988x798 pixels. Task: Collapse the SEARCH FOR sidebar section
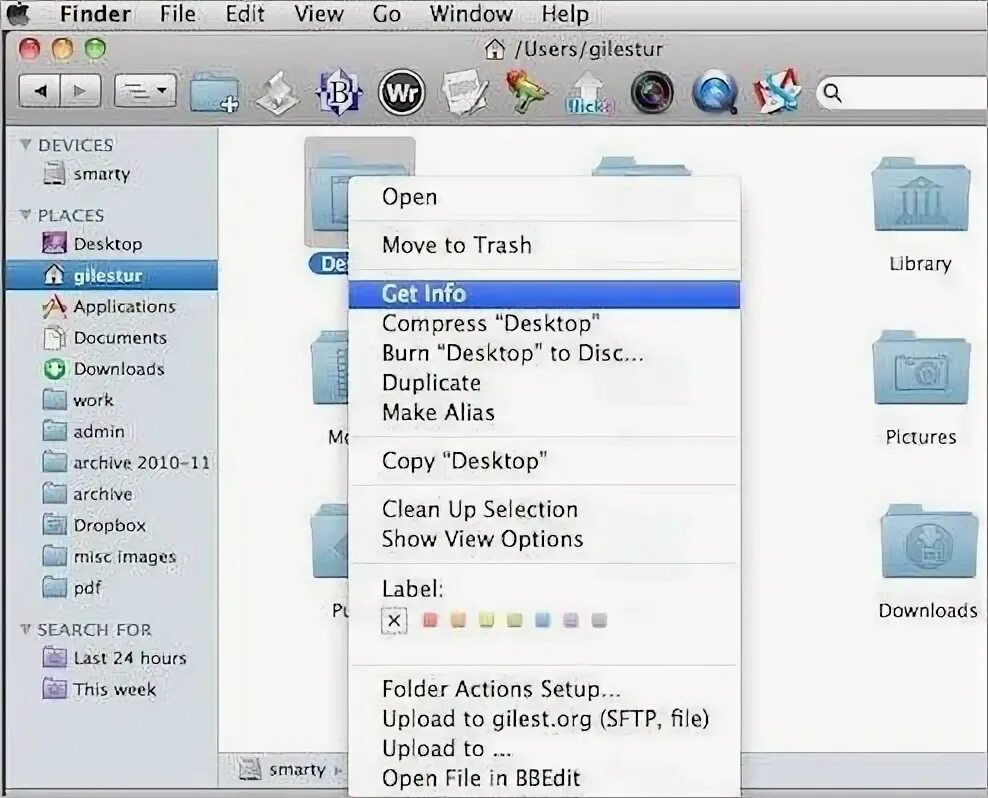tap(26, 629)
